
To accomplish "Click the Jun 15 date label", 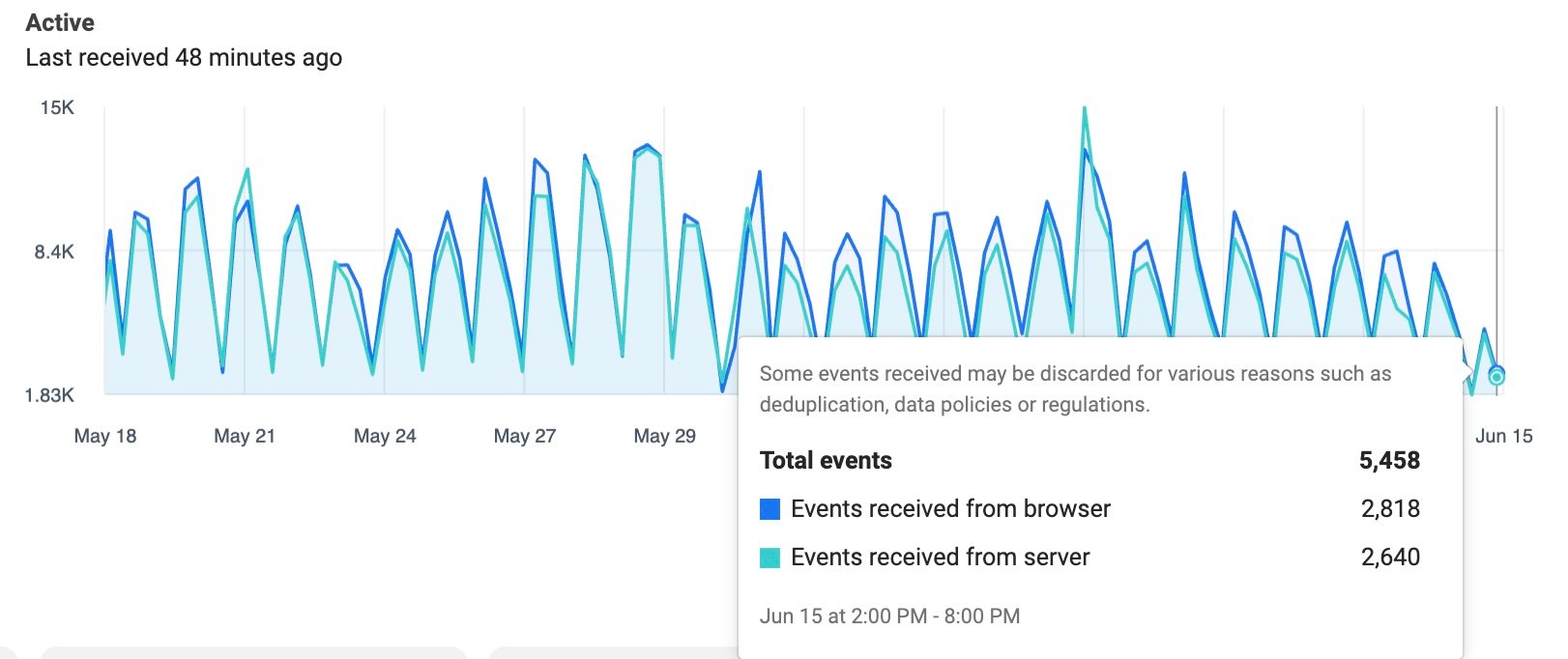I will tap(1504, 436).
